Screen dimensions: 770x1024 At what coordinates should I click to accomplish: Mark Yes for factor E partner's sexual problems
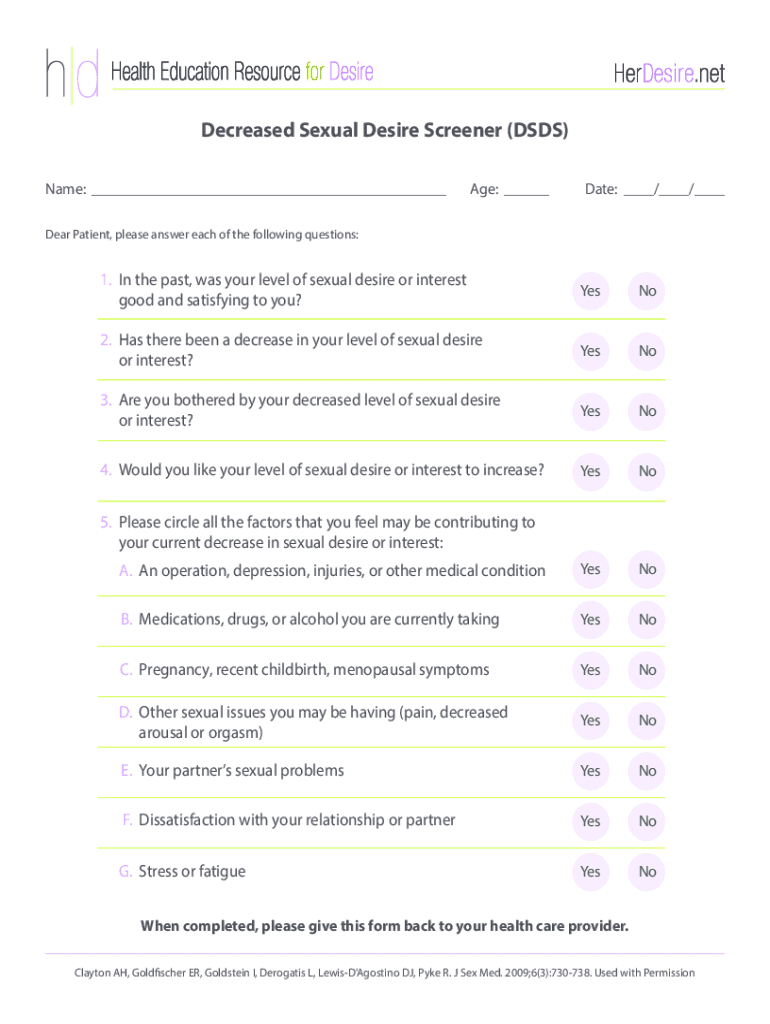(x=590, y=771)
